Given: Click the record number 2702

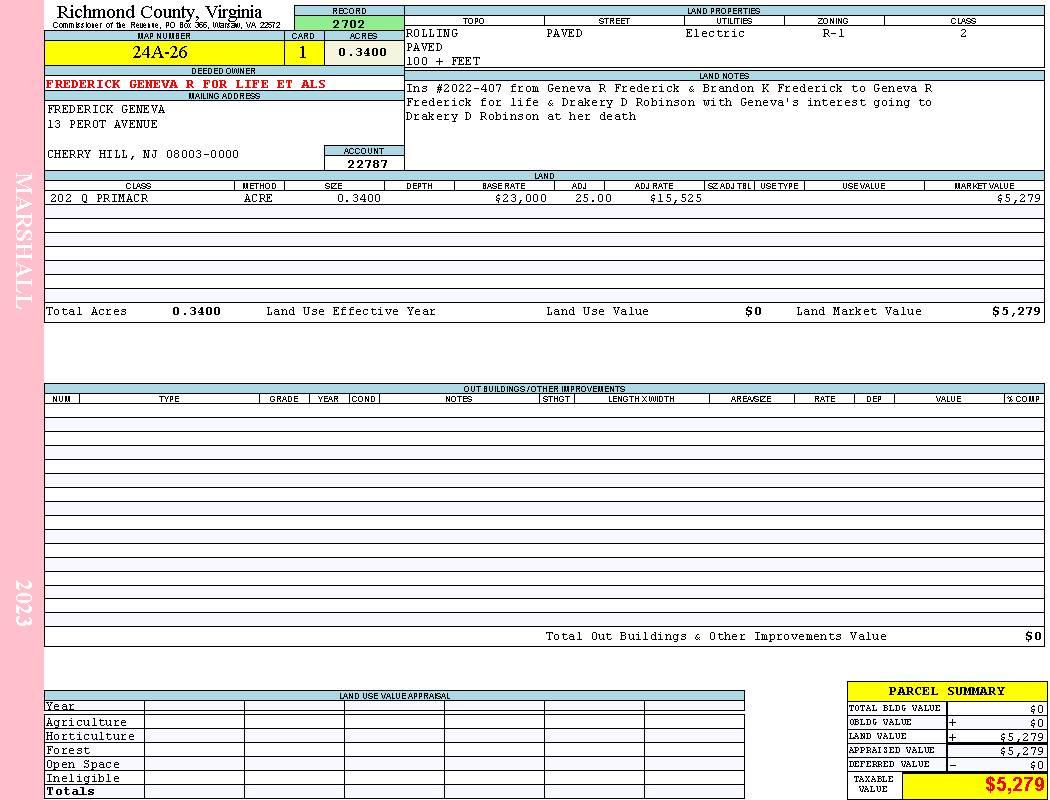Looking at the screenshot, I should 349,24.
